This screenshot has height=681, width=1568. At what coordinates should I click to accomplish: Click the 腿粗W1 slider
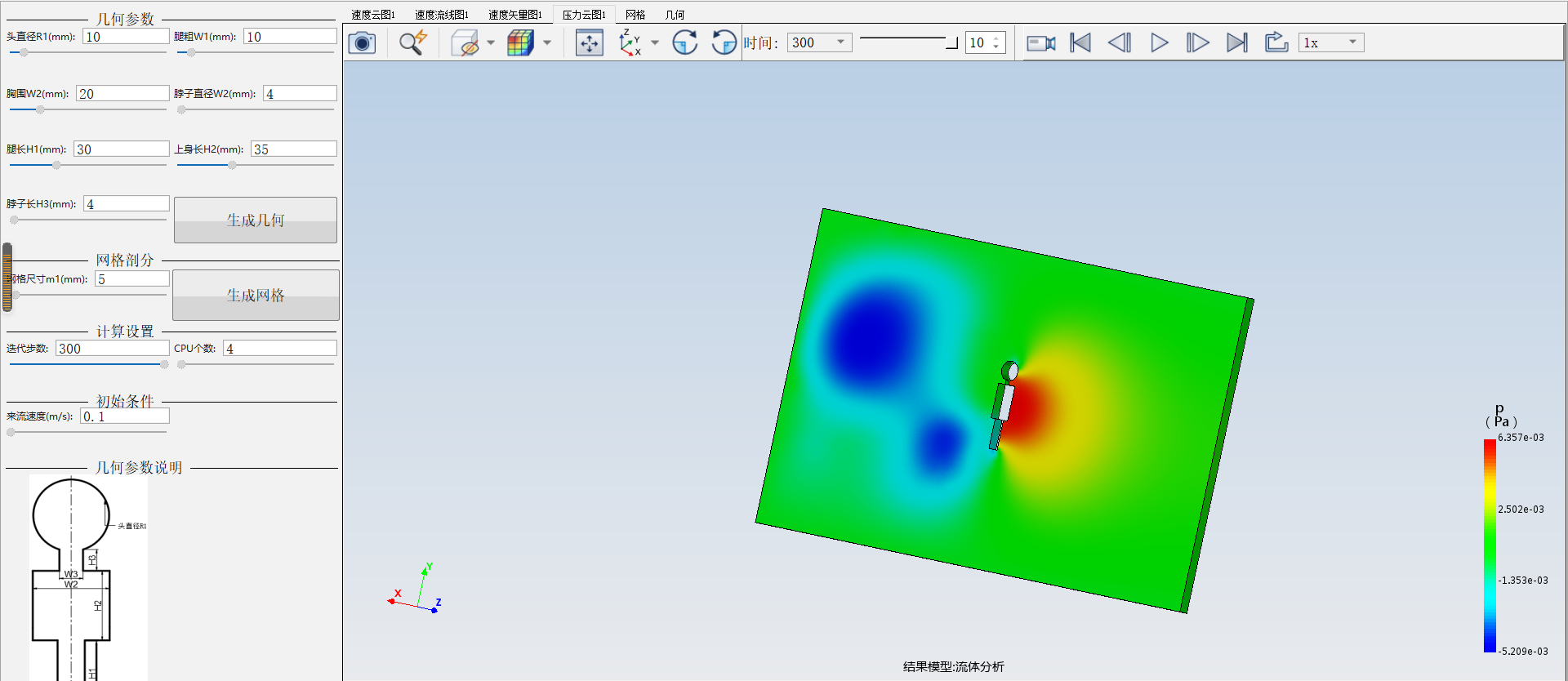pos(256,52)
